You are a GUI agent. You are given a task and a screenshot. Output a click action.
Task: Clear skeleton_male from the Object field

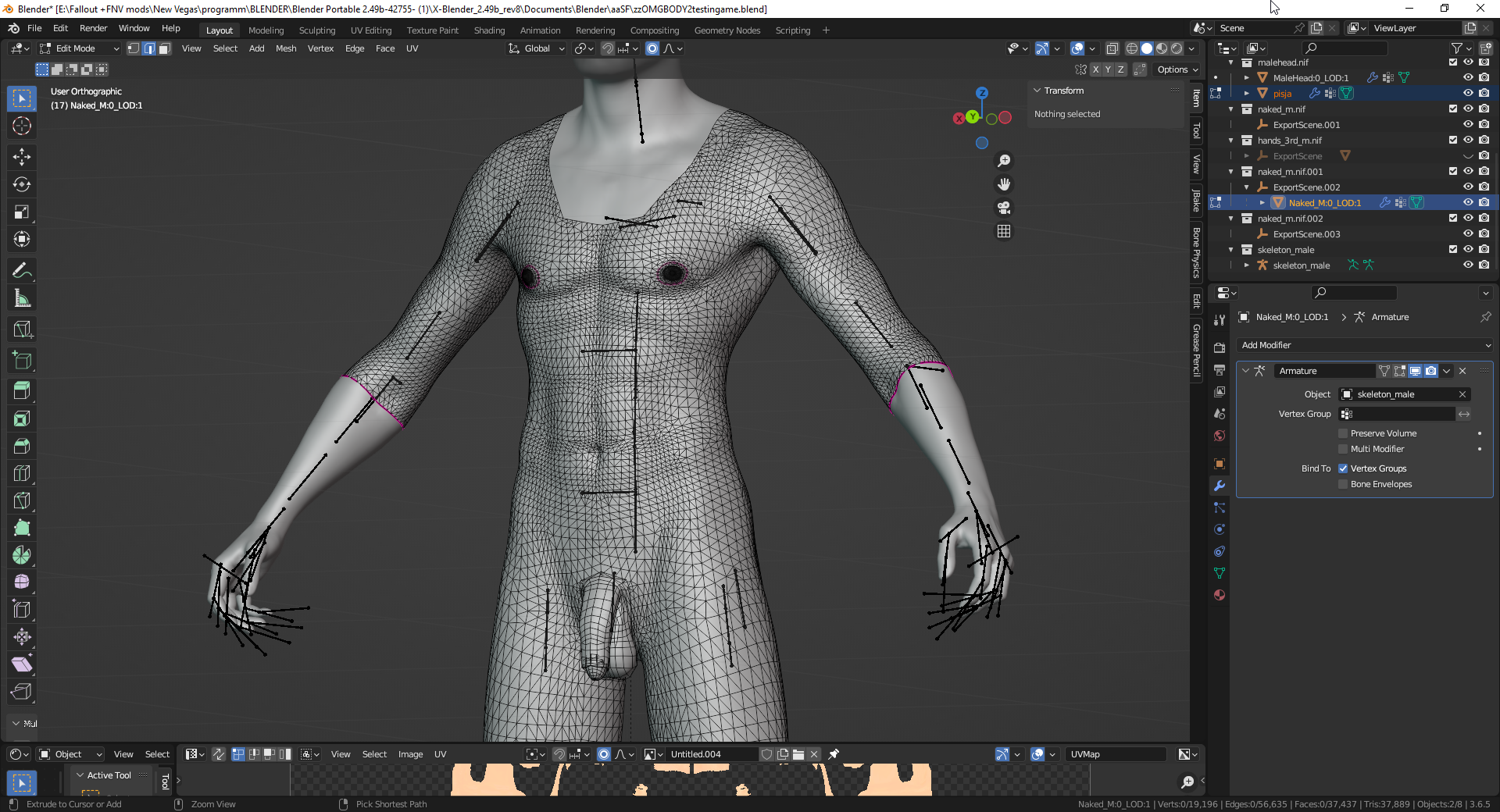(1462, 394)
